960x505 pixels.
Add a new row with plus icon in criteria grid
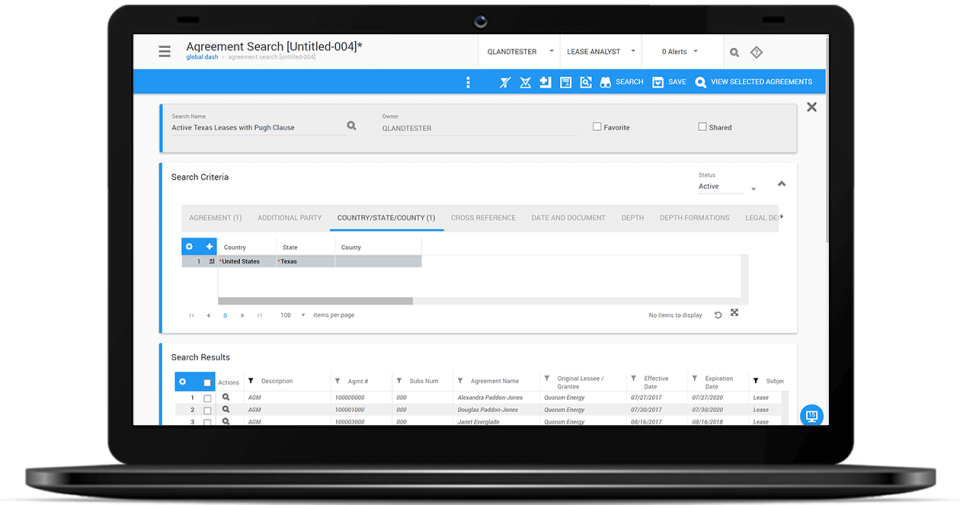(209, 247)
